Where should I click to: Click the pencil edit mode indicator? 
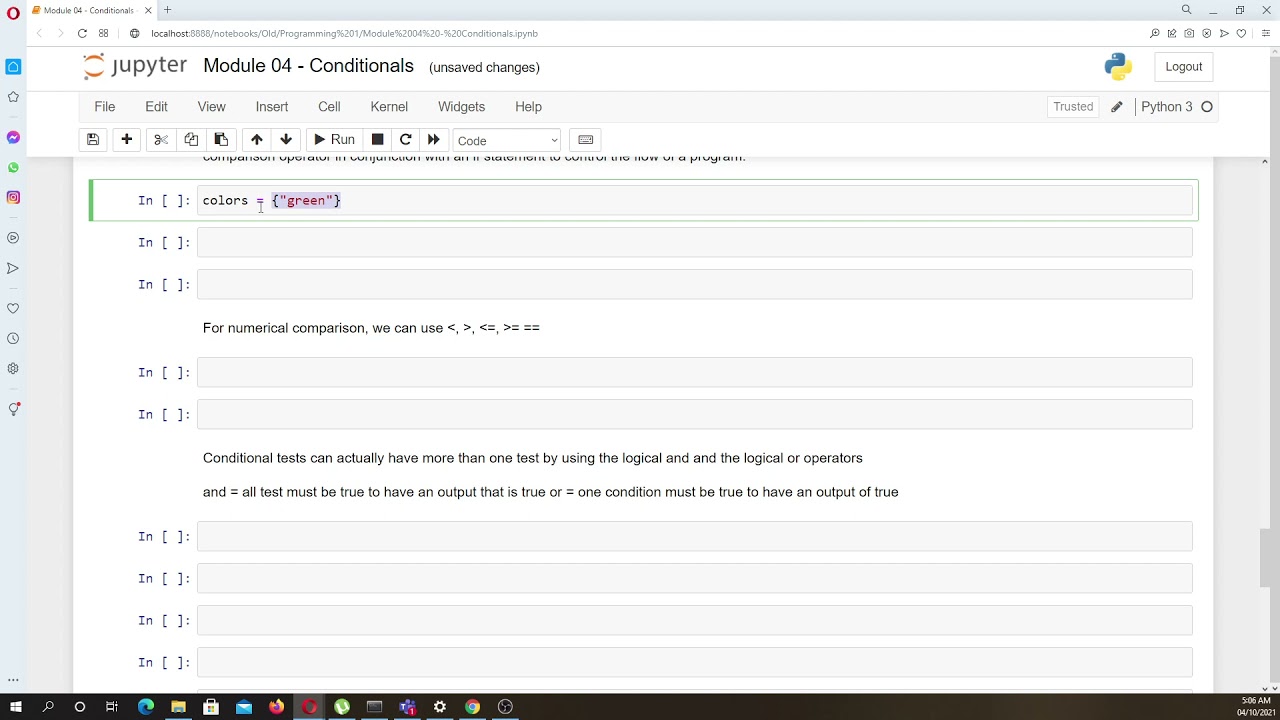point(1117,107)
